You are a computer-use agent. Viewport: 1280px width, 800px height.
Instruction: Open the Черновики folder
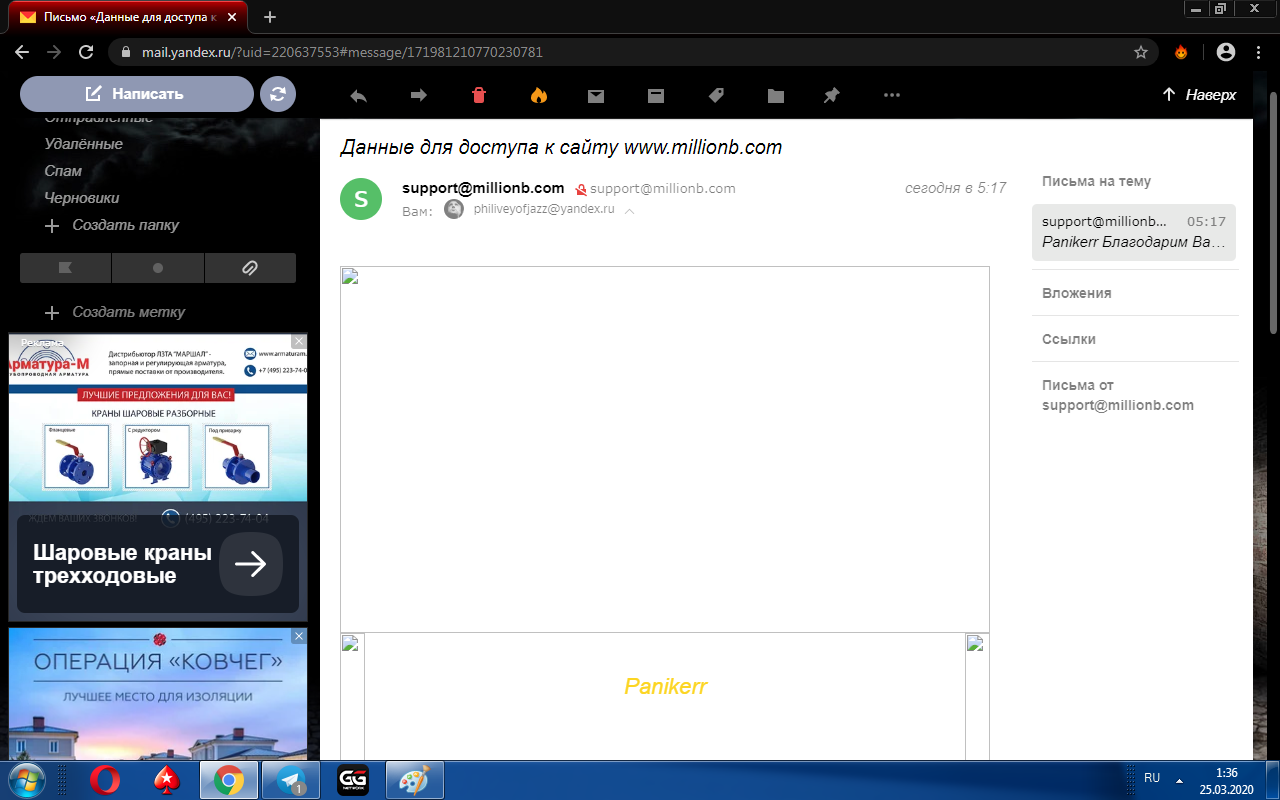(x=82, y=198)
